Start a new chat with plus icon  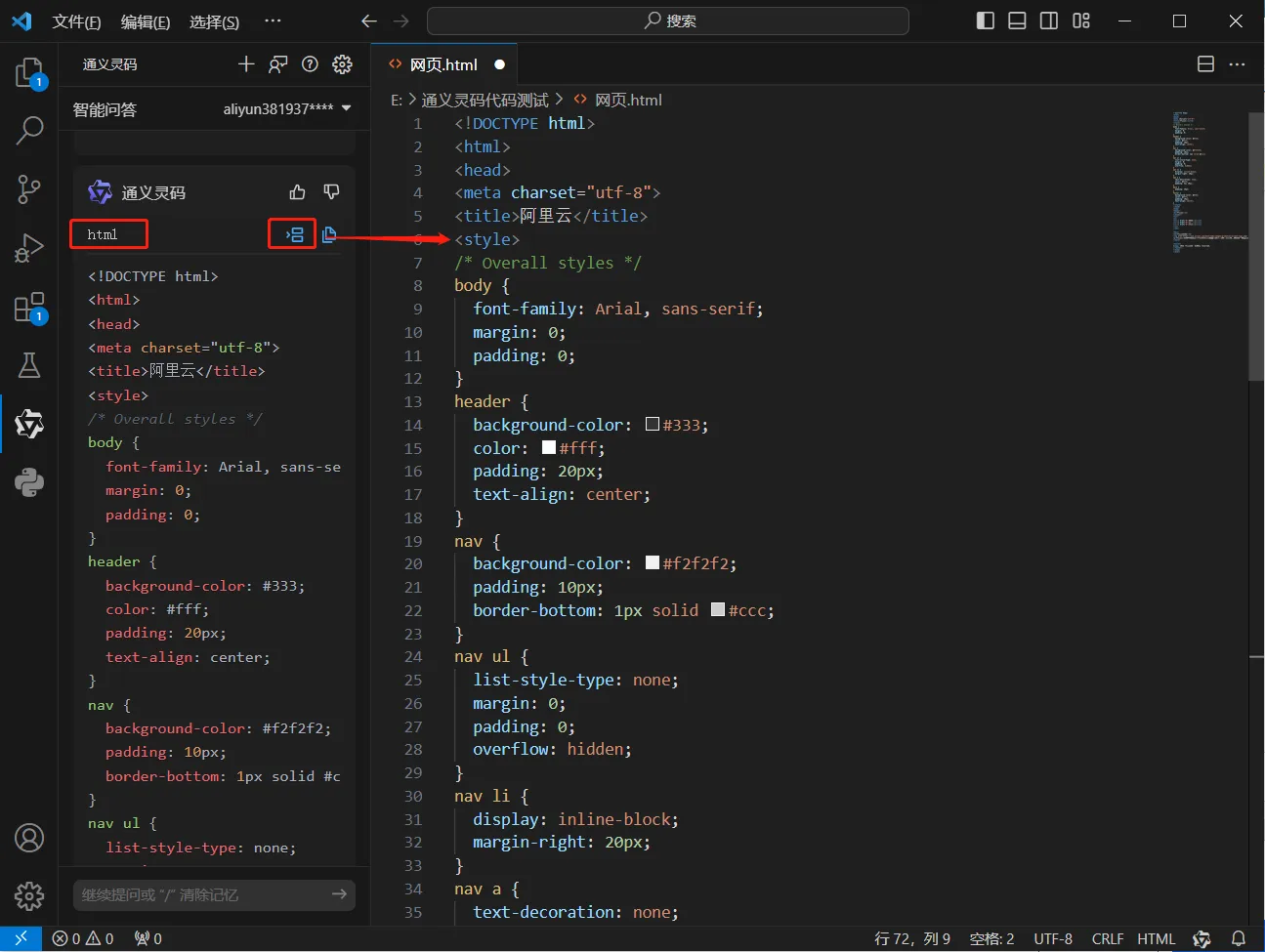pos(246,64)
